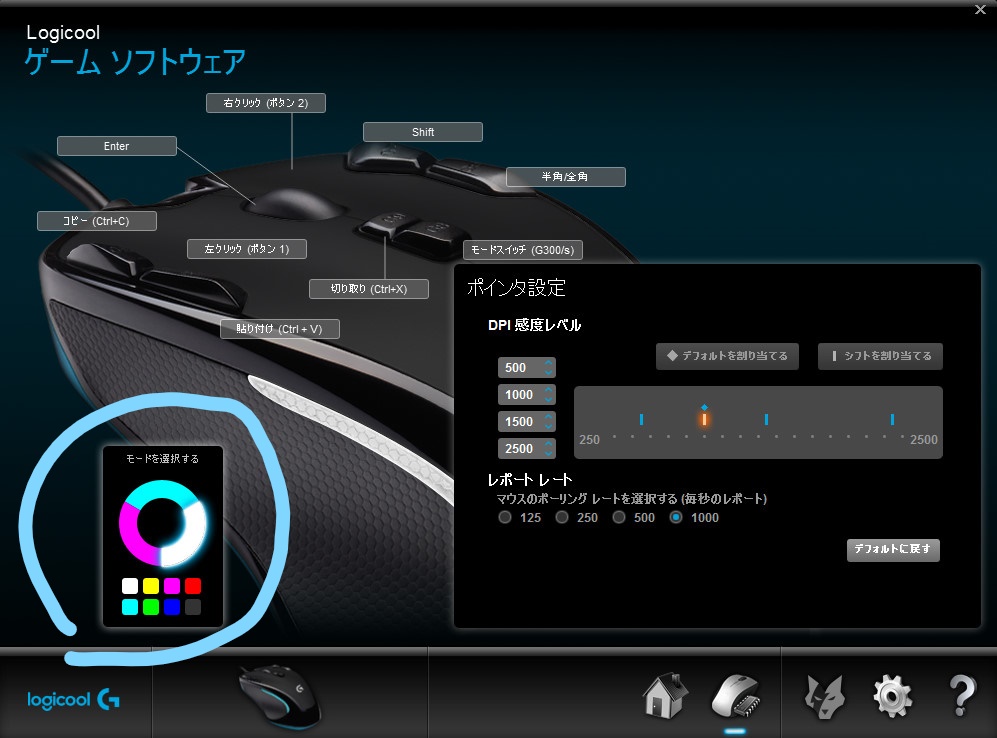Viewport: 997px width, 738px height.
Task: Adjust the 2500 DPI stepper arrows
Action: tap(548, 449)
